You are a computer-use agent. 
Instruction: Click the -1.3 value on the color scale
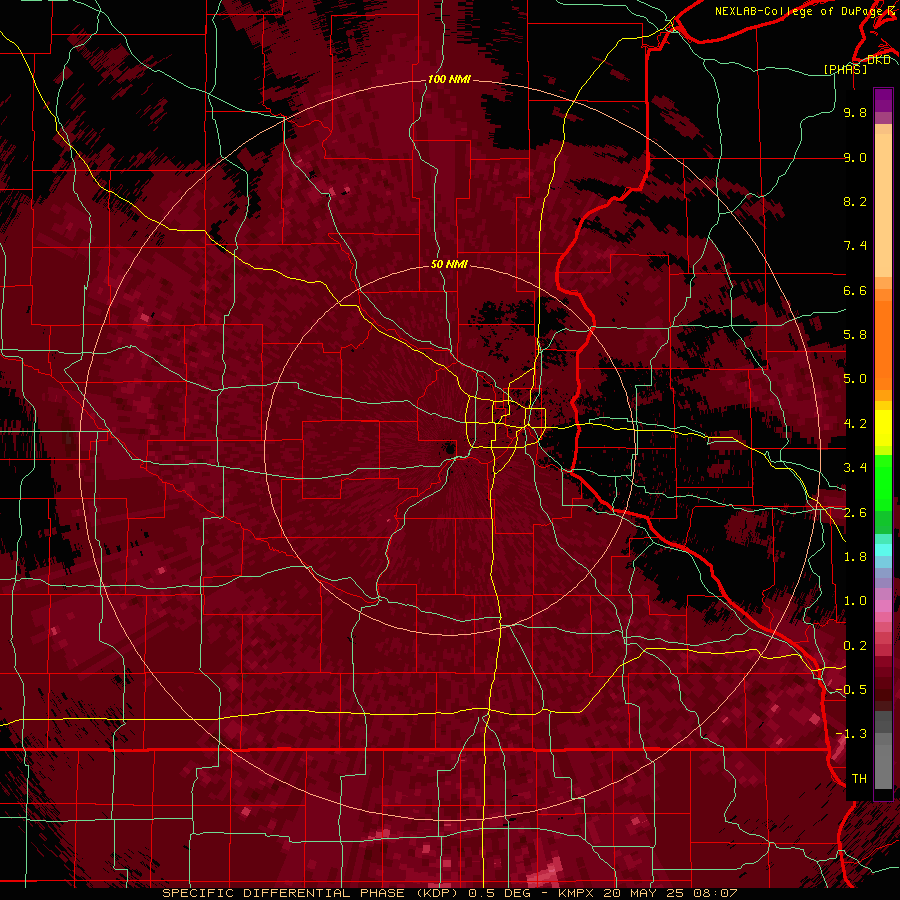point(851,734)
